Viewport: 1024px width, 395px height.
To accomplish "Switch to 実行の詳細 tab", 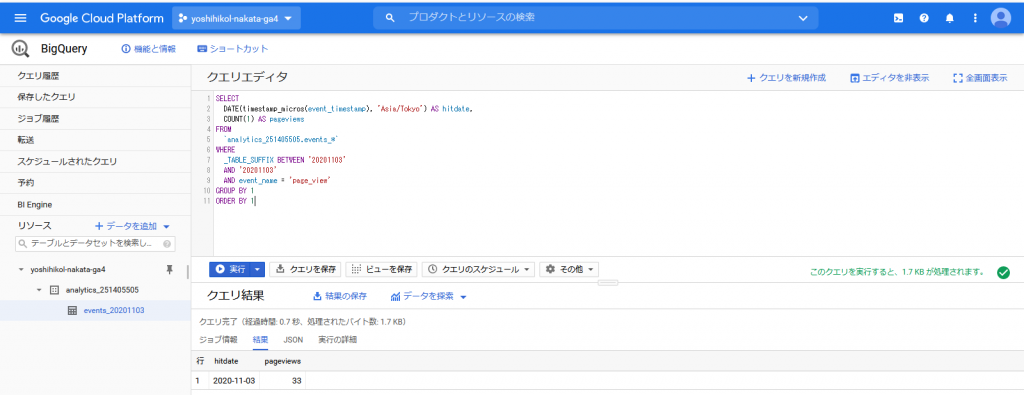I will pyautogui.click(x=337, y=340).
